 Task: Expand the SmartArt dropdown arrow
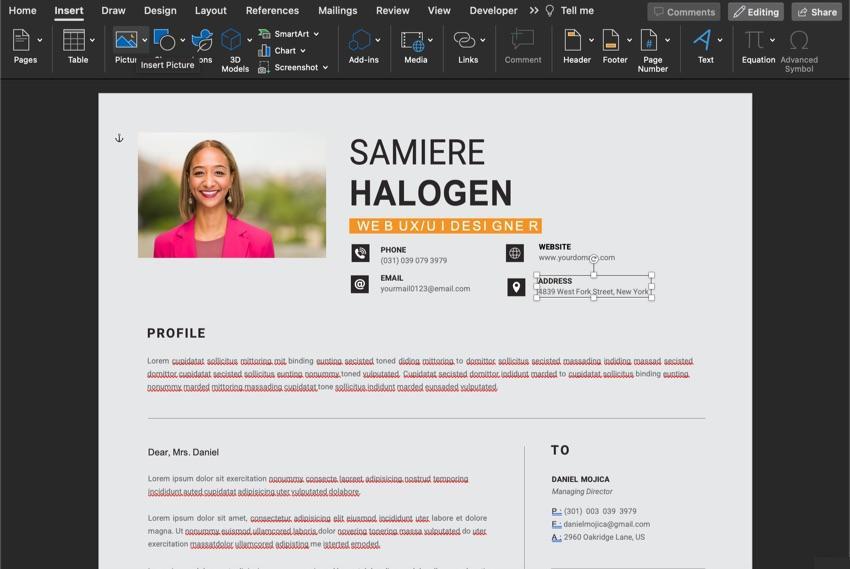316,34
